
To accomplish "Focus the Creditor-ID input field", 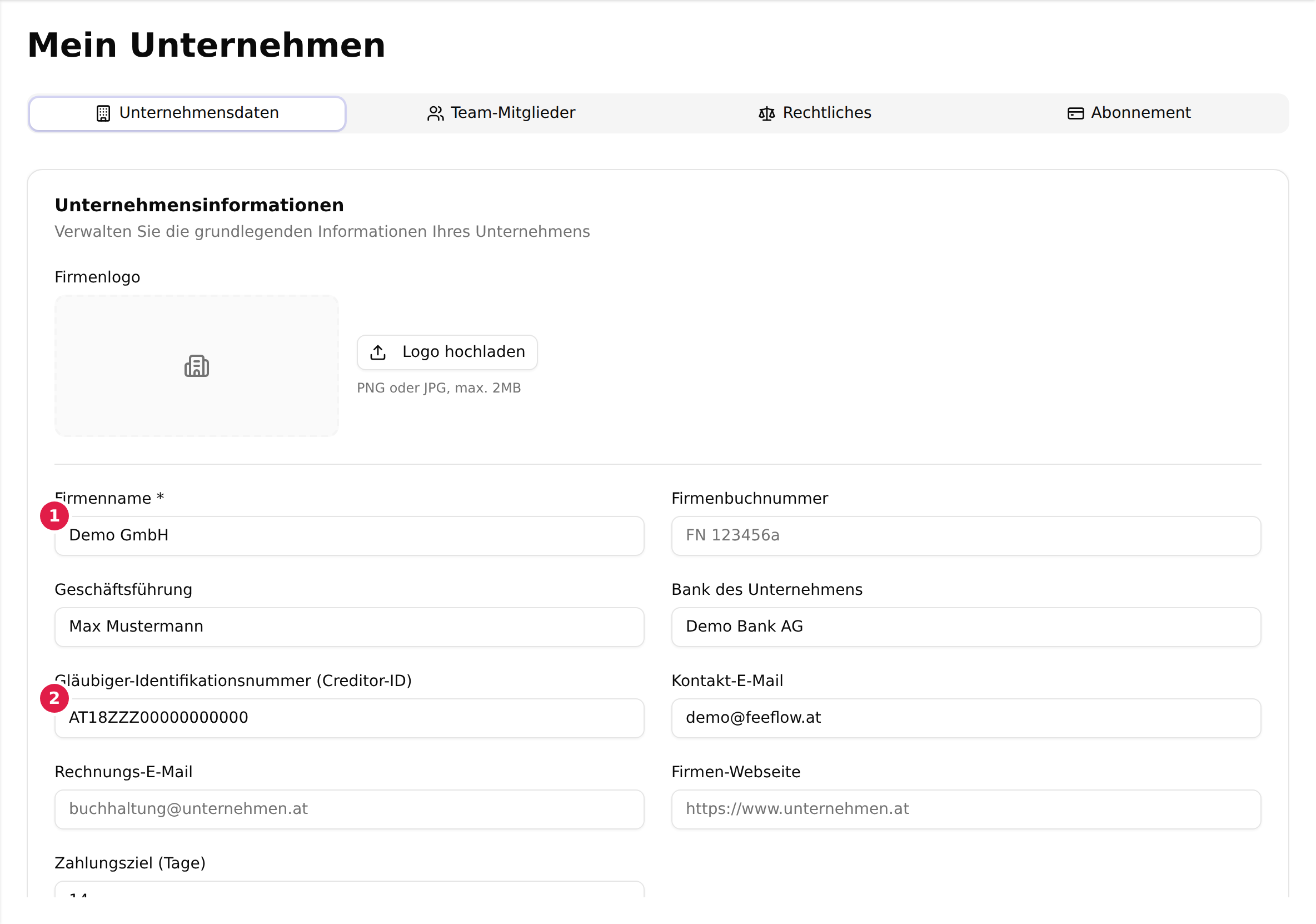I will click(x=349, y=718).
